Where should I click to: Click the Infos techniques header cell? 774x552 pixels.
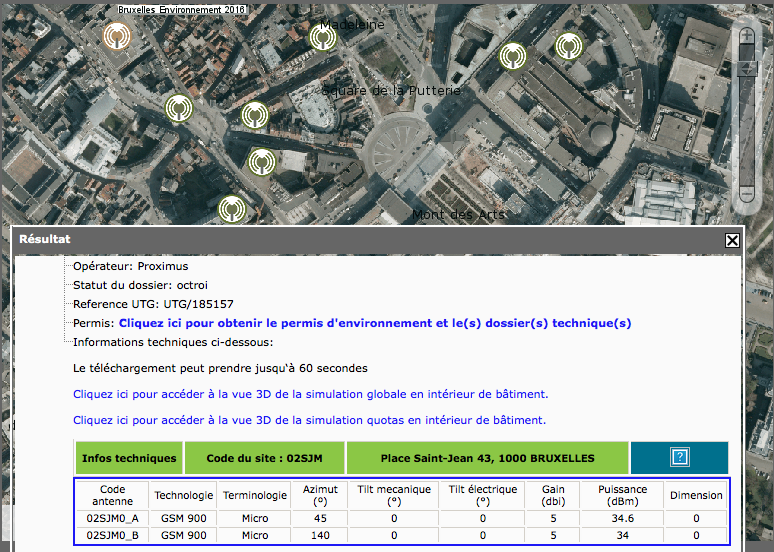129,458
